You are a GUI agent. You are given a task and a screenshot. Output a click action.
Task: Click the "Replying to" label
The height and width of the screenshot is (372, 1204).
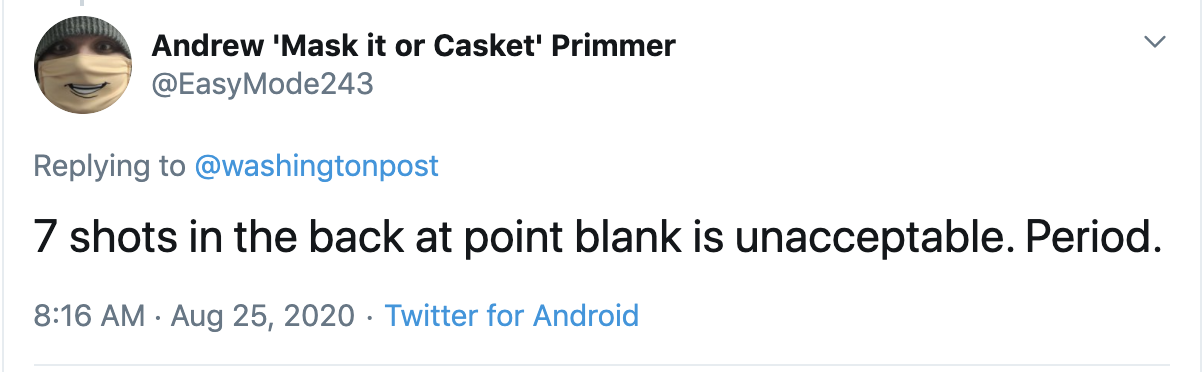[x=109, y=165]
